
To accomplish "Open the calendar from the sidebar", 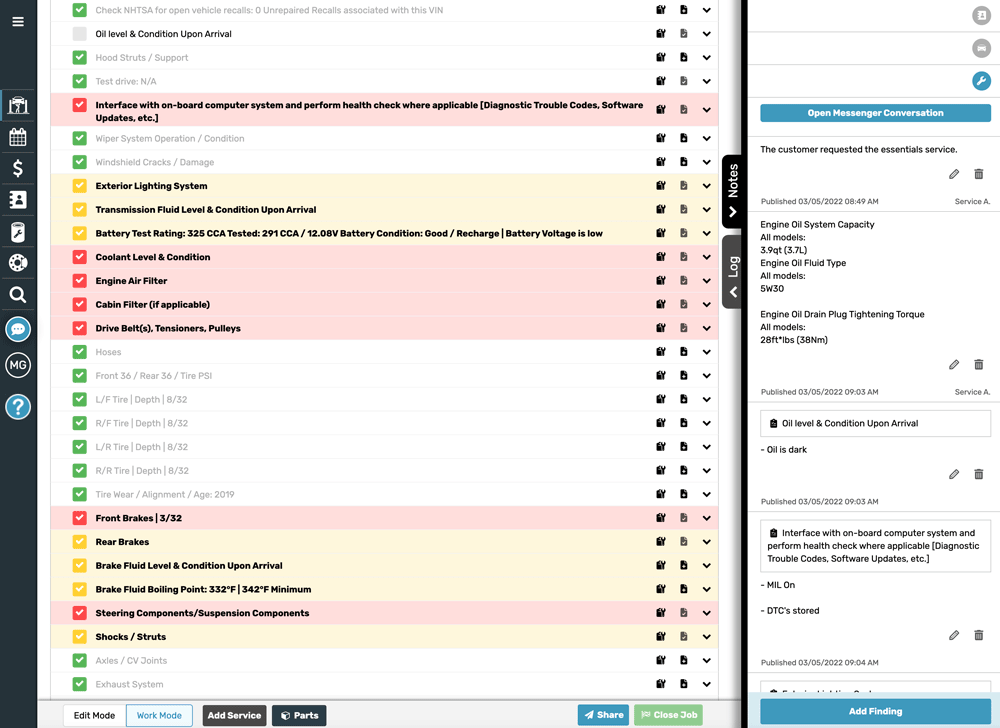I will click(18, 137).
